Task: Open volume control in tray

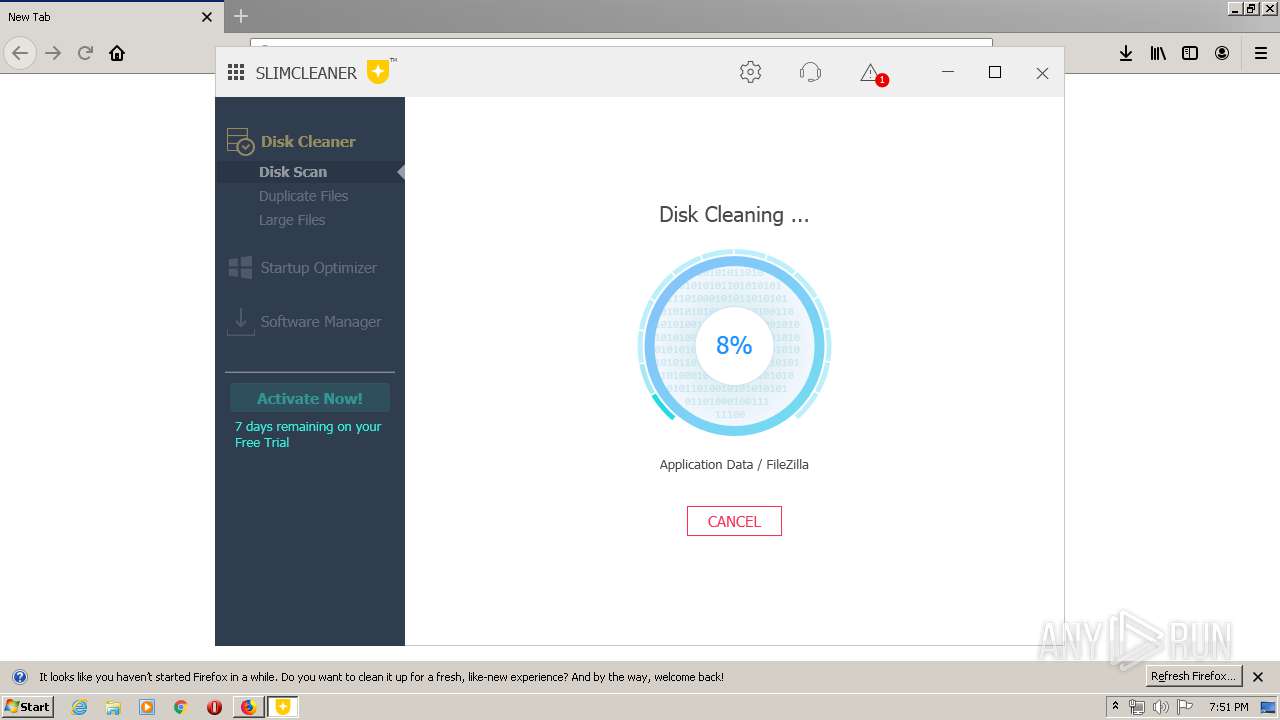Action: (x=1160, y=707)
